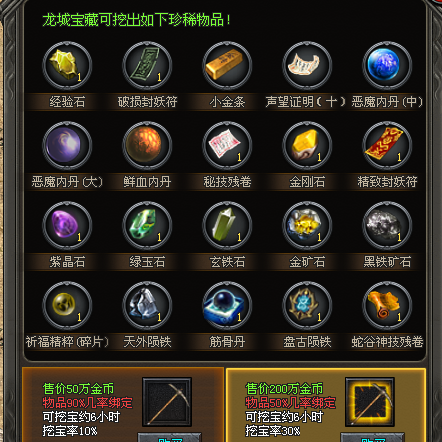Click the 小金条 gold bar icon

pos(227,65)
